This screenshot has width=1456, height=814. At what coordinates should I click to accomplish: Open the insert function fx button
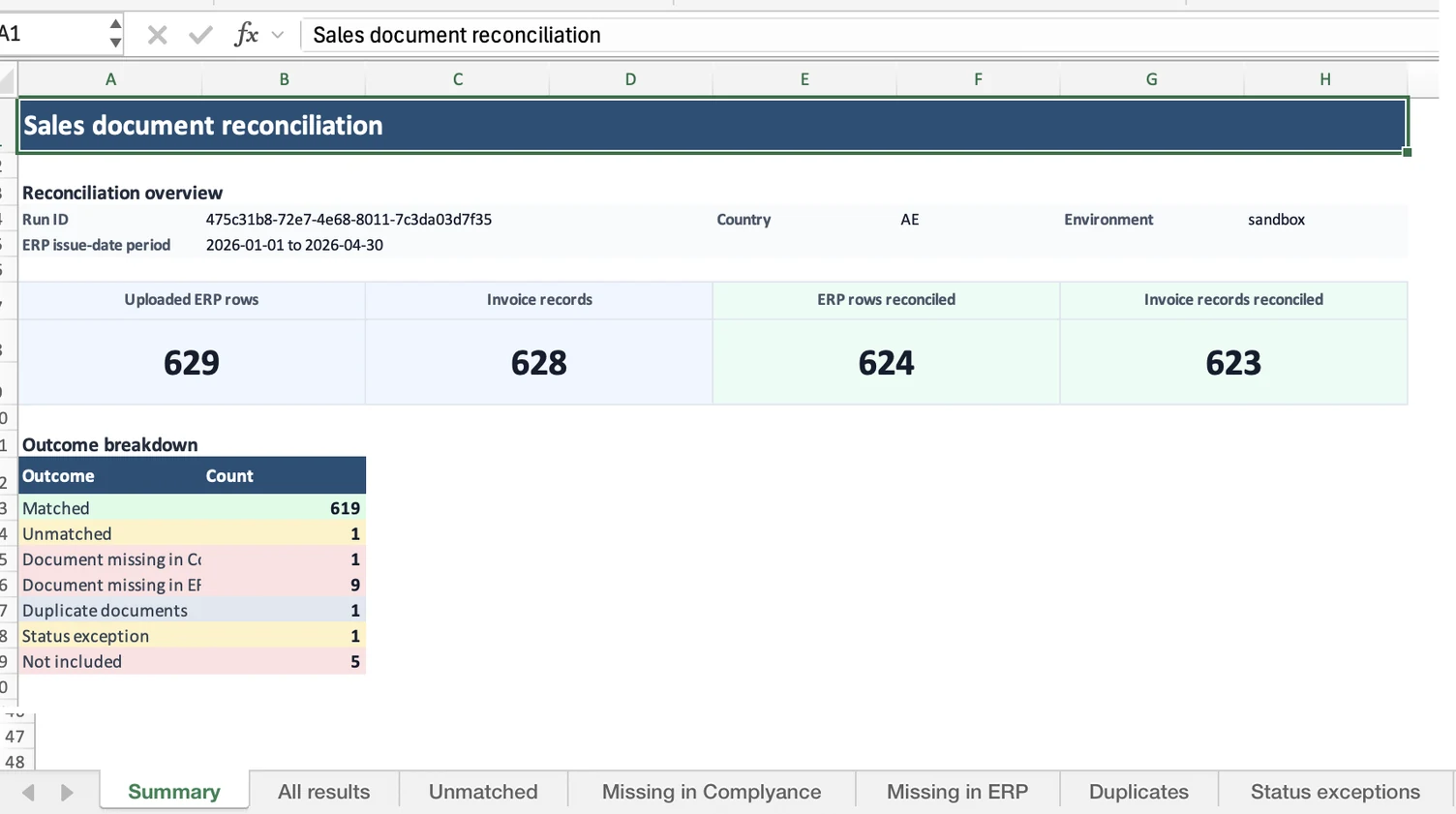pos(247,35)
